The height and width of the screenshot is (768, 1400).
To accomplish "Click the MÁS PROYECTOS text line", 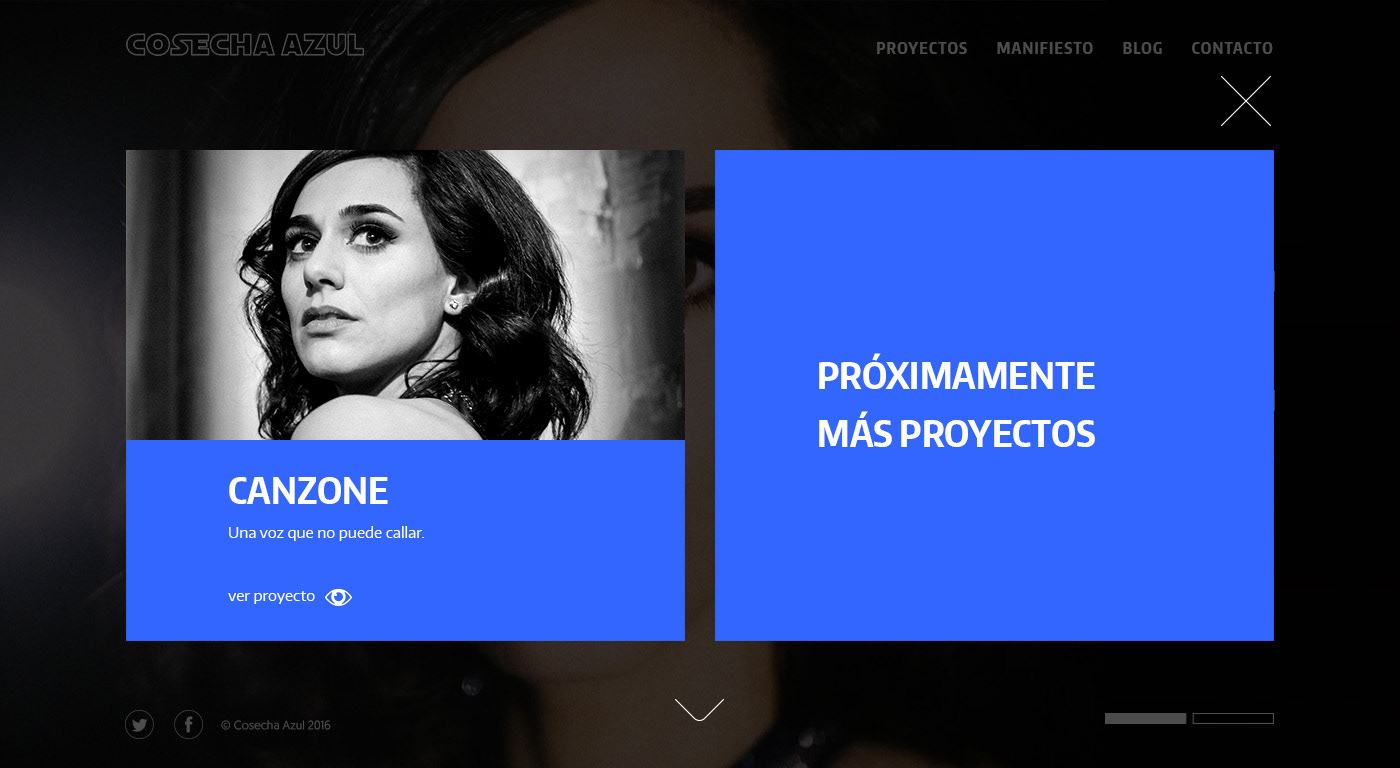I will tap(956, 434).
